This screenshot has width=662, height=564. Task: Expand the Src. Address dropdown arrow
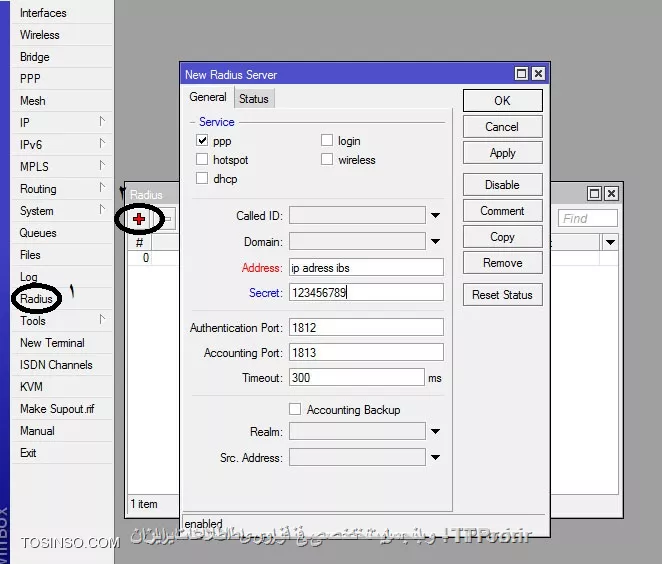click(435, 457)
